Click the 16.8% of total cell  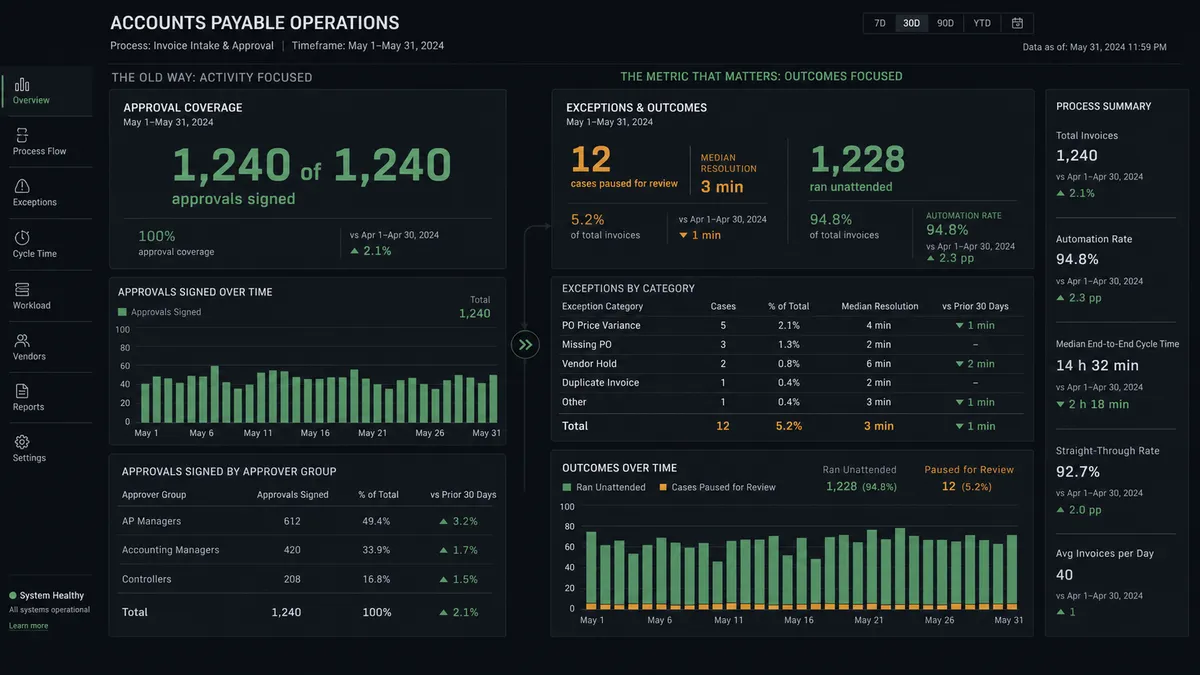pos(376,579)
